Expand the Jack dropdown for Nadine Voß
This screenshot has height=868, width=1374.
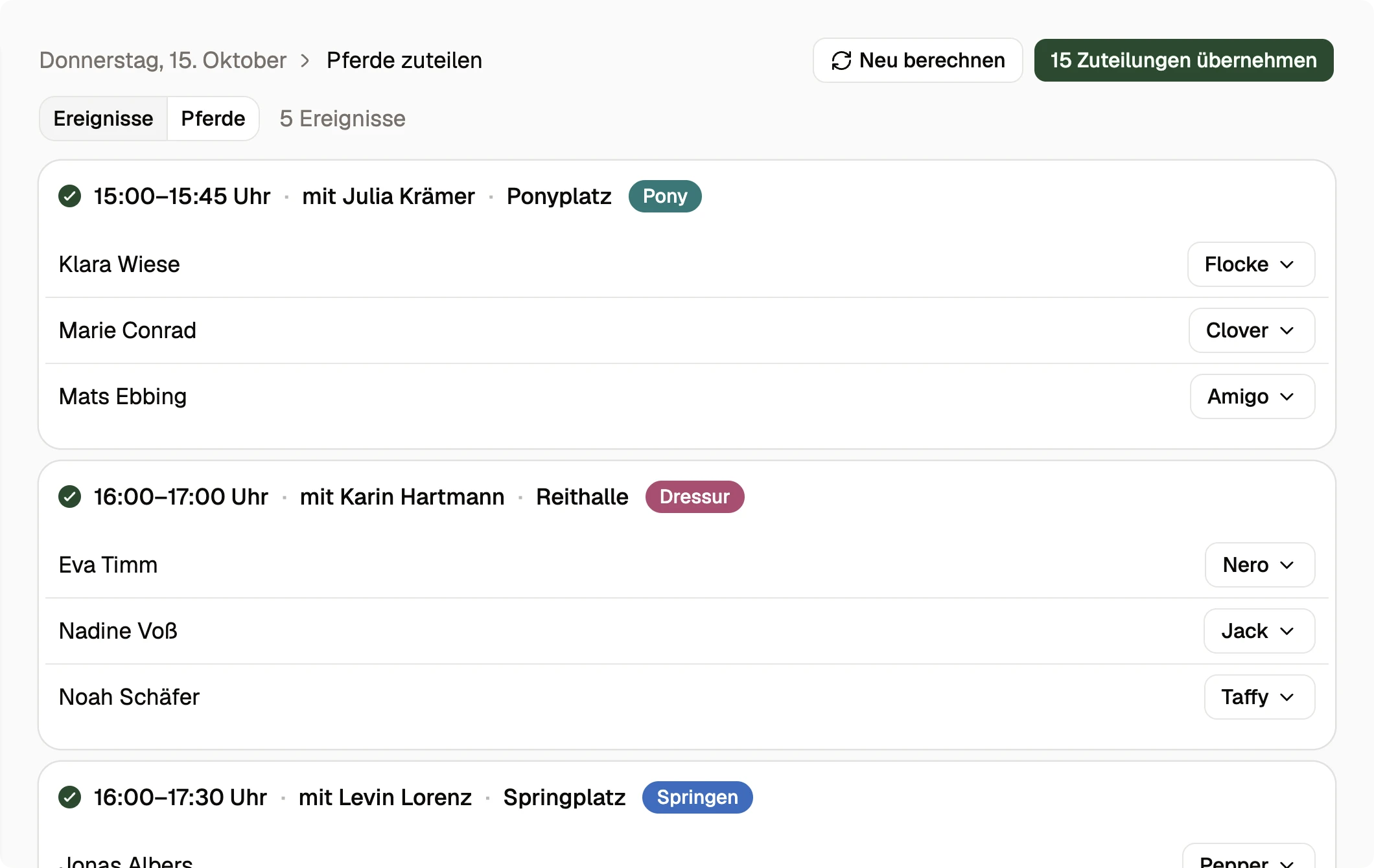click(1259, 631)
